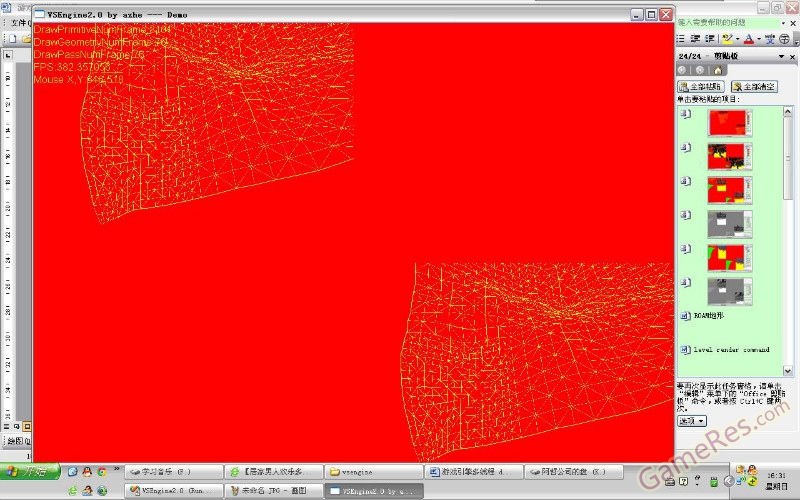Click the Clear All button
Viewport: 800px width, 500px height.
pos(754,87)
